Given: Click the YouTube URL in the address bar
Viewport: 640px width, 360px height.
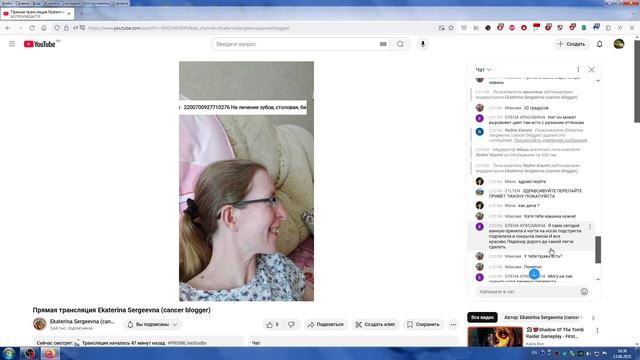Looking at the screenshot, I should (189, 28).
